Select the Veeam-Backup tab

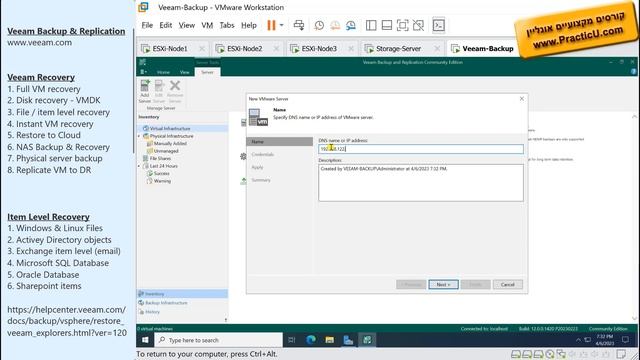(x=487, y=49)
